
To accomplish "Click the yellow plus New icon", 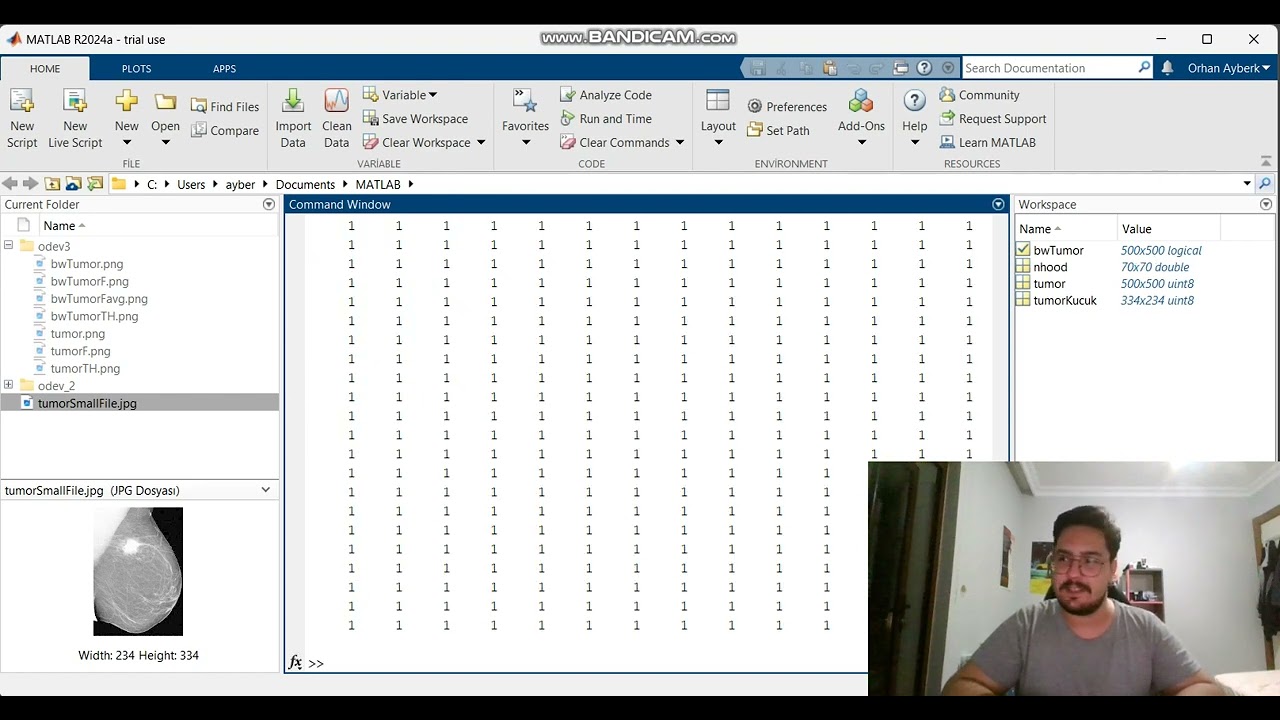I will [126, 101].
